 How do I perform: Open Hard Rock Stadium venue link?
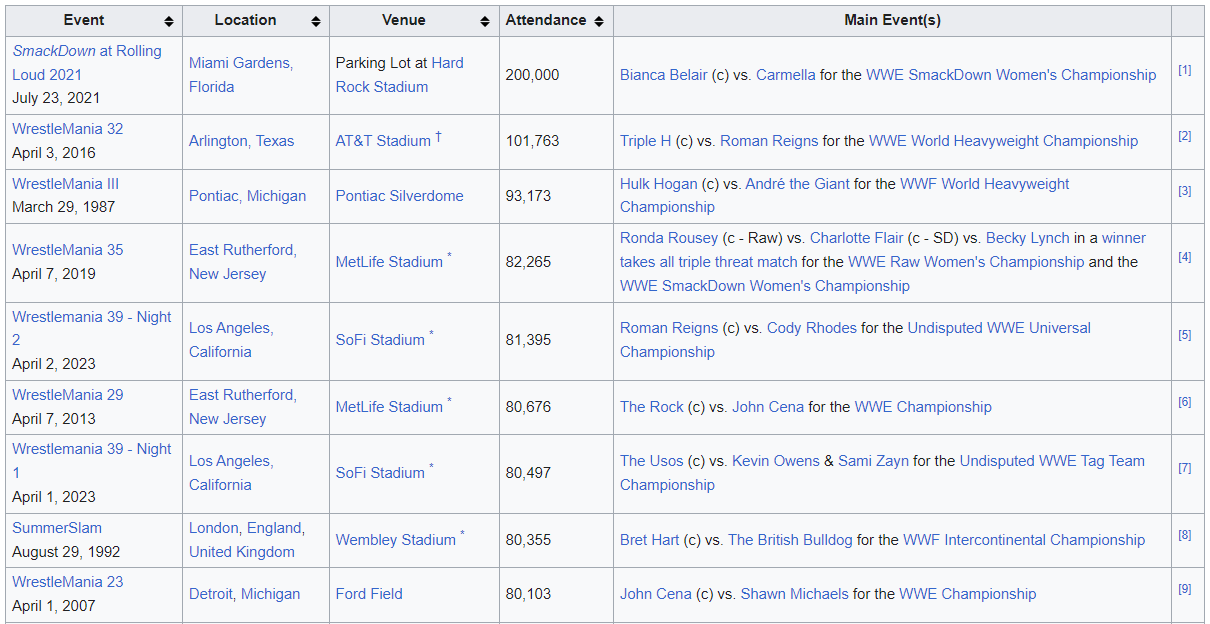tap(400, 74)
